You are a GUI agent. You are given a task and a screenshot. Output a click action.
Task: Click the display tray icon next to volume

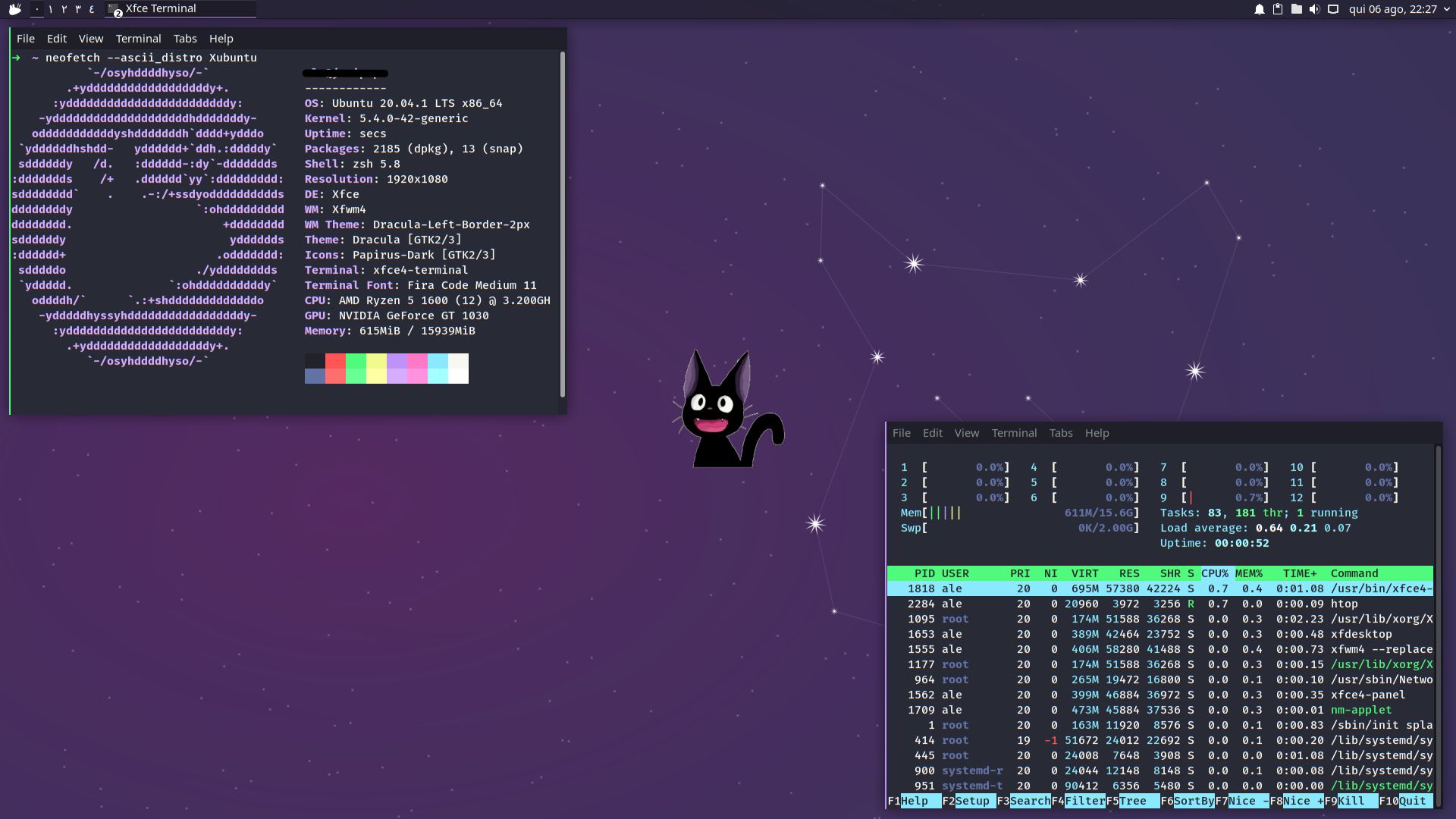point(1333,9)
